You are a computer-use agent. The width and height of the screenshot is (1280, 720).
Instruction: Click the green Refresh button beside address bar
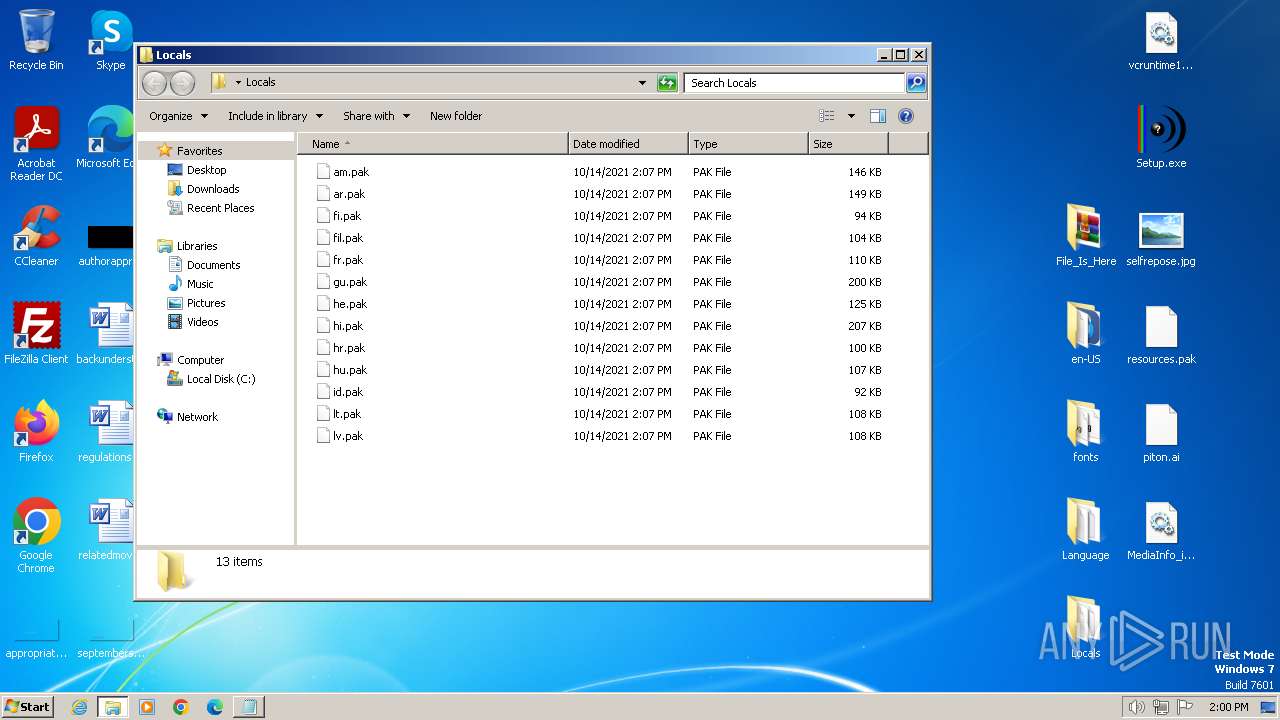pyautogui.click(x=667, y=83)
